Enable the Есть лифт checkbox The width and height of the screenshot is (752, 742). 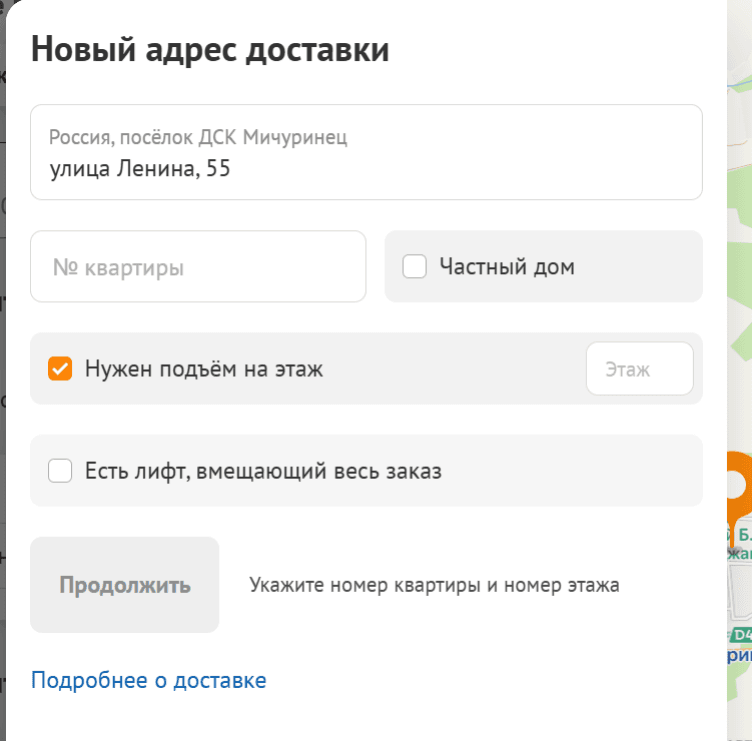click(60, 471)
